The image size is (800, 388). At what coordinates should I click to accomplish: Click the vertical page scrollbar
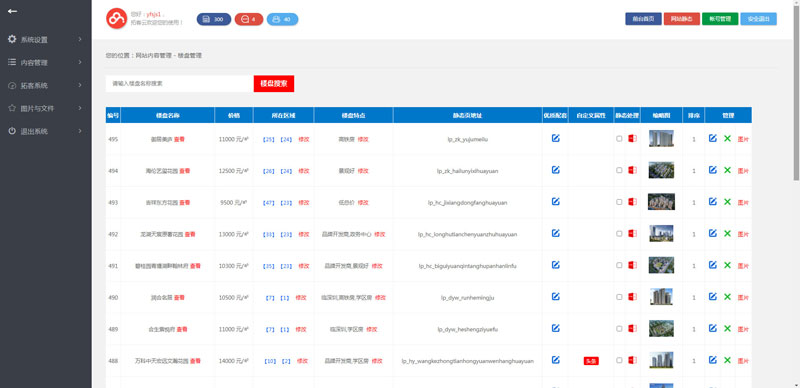(x=796, y=92)
